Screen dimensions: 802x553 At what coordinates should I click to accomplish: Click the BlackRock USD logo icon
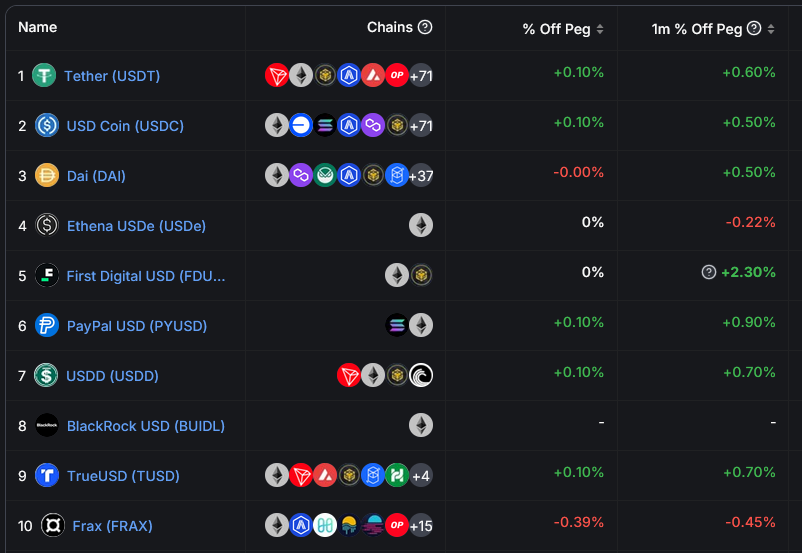click(47, 425)
